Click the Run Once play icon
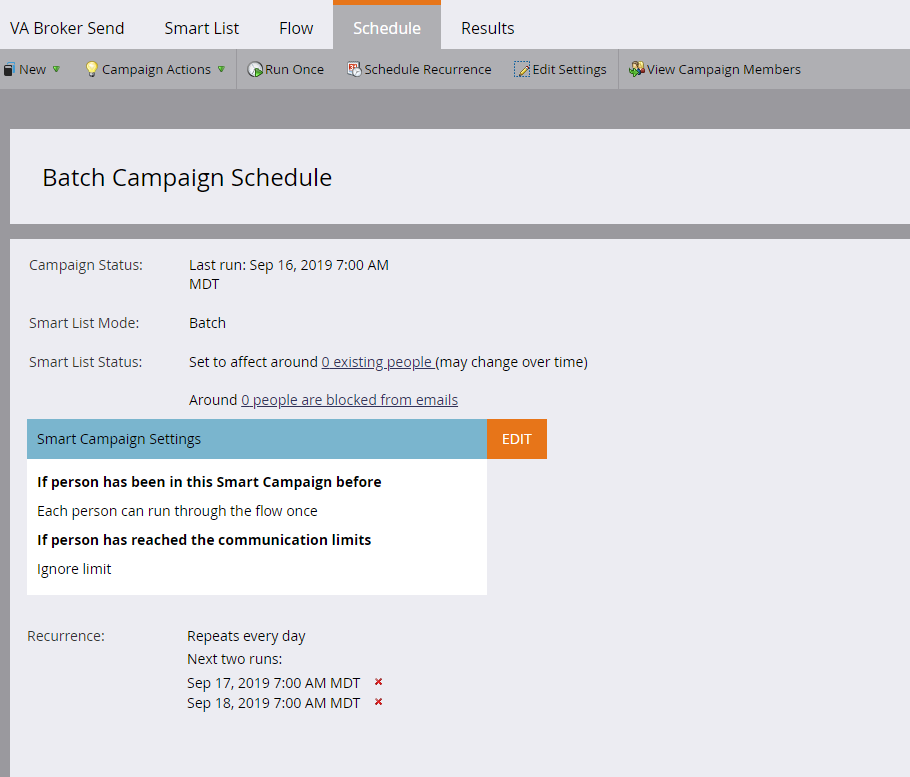The image size is (910, 777). pos(255,70)
